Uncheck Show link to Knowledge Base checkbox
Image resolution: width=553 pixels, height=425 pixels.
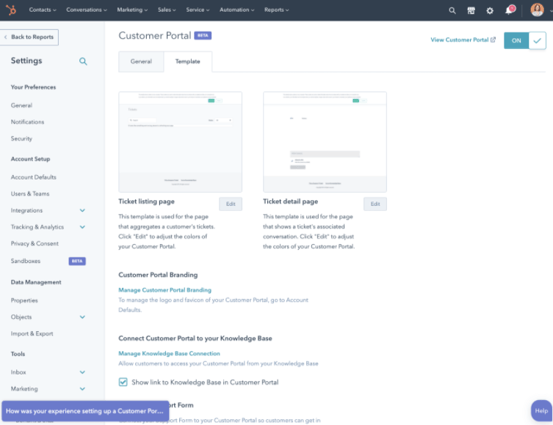pyautogui.click(x=123, y=382)
